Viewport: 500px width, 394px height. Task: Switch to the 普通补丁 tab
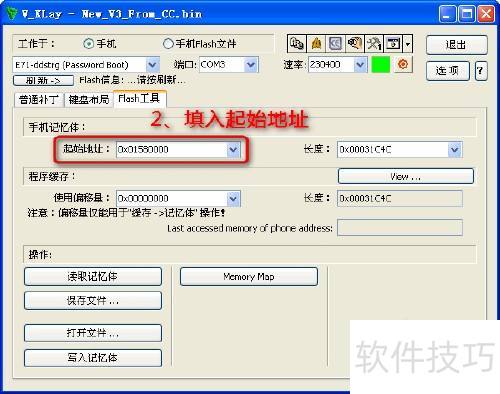click(39, 100)
